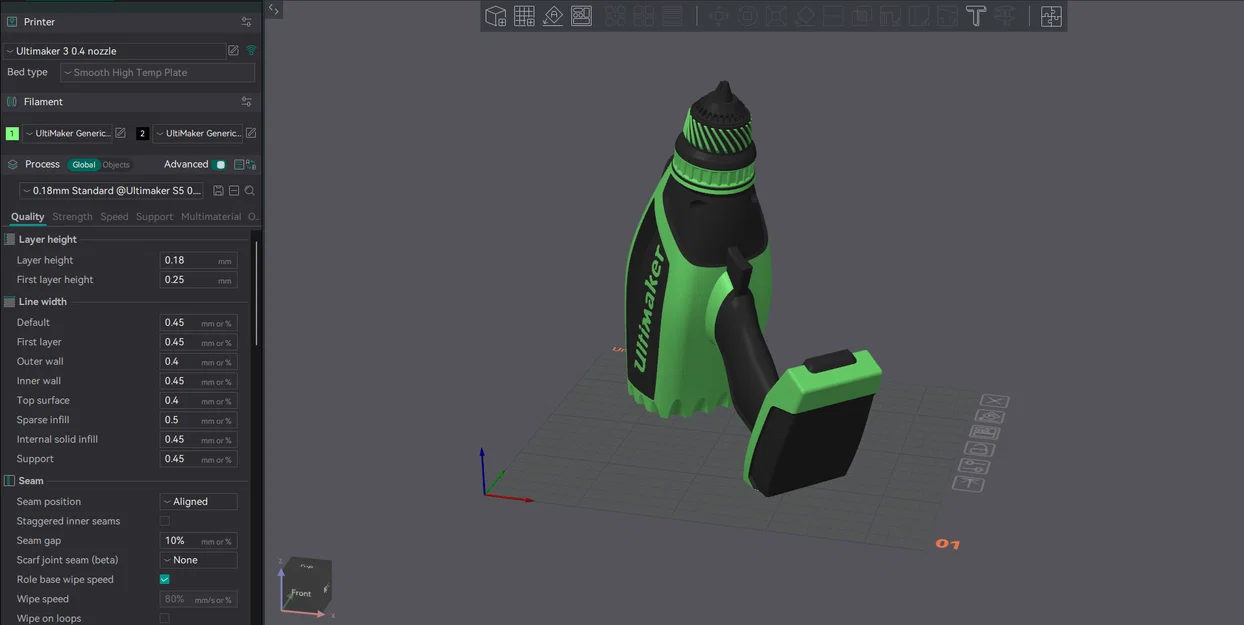1244x625 pixels.
Task: Switch to the Support tab
Action: coord(154,216)
